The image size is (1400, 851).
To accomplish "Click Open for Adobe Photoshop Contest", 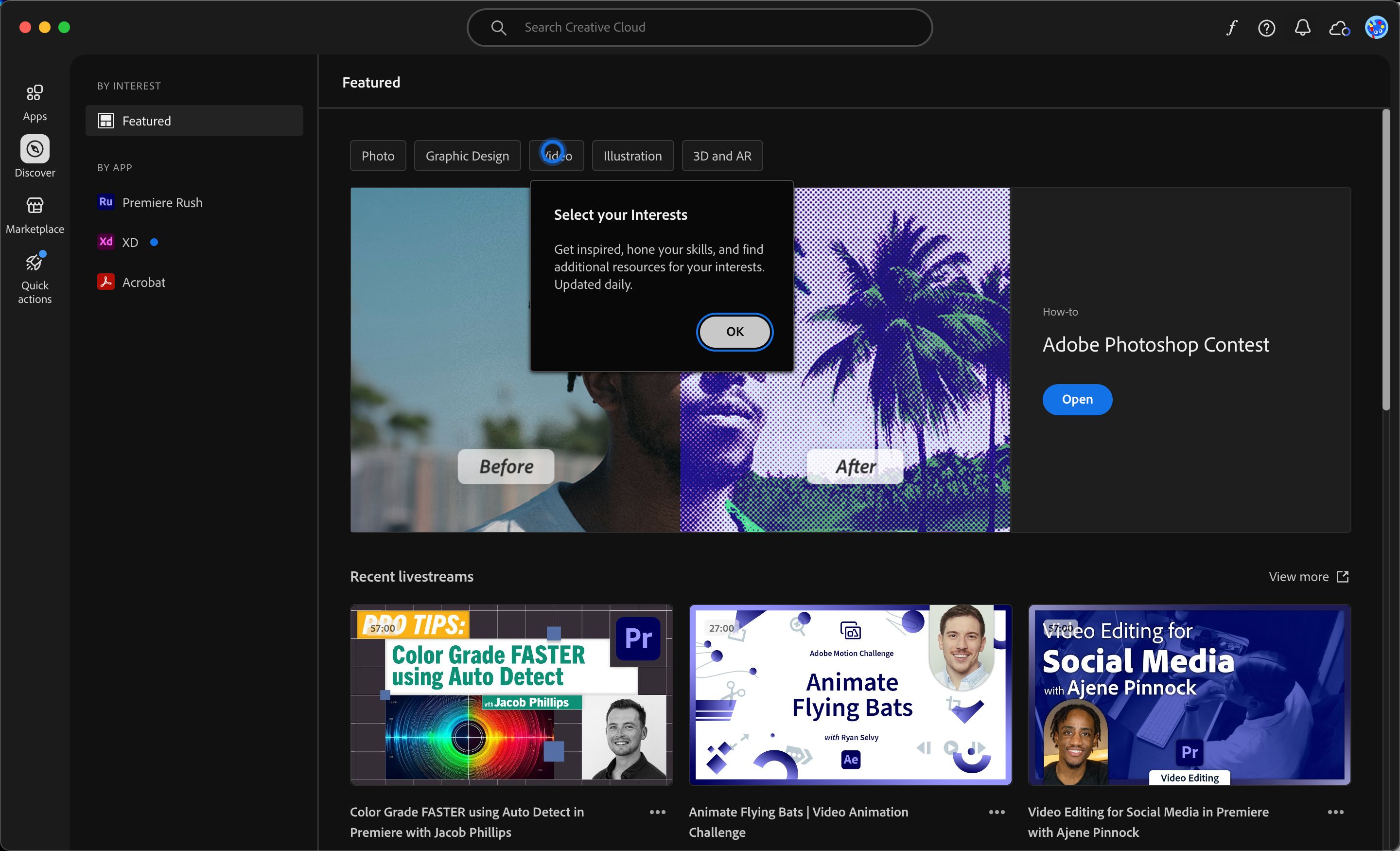I will coord(1077,399).
